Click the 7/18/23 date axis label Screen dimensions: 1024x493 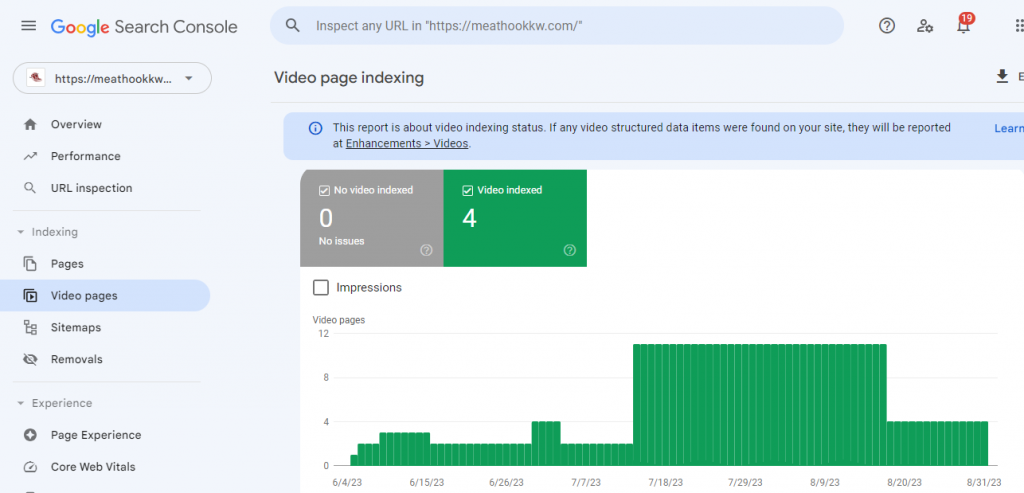coord(665,482)
